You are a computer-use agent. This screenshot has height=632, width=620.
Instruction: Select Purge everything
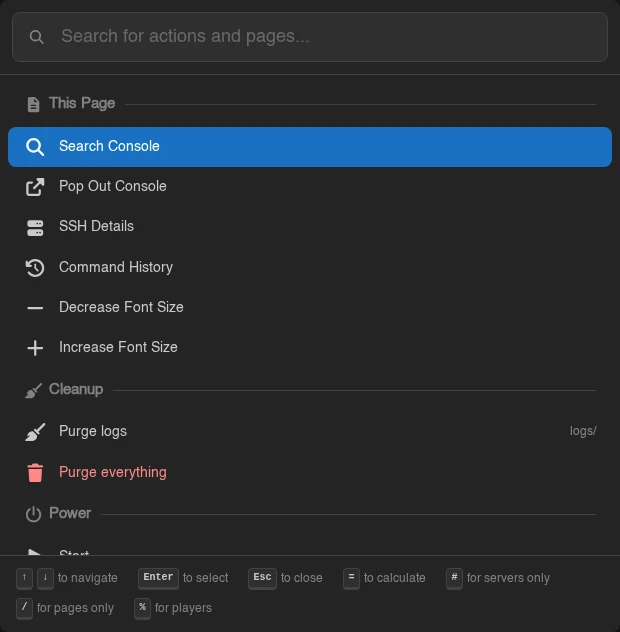(x=310, y=472)
